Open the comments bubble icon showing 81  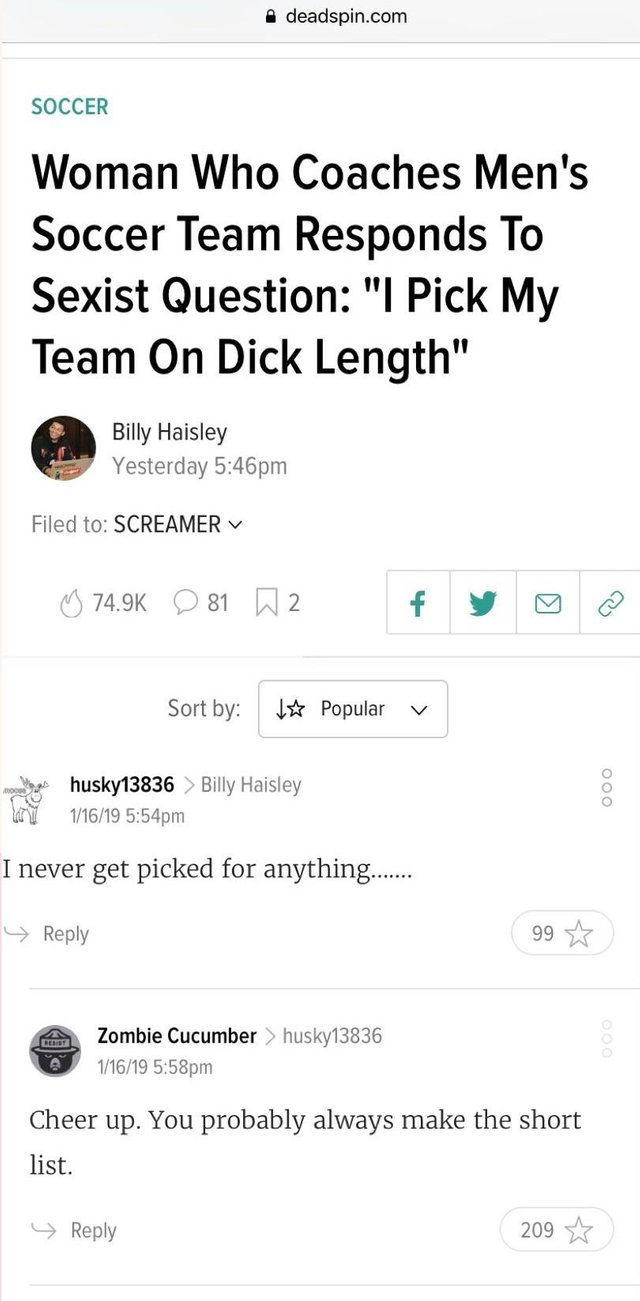tap(187, 603)
